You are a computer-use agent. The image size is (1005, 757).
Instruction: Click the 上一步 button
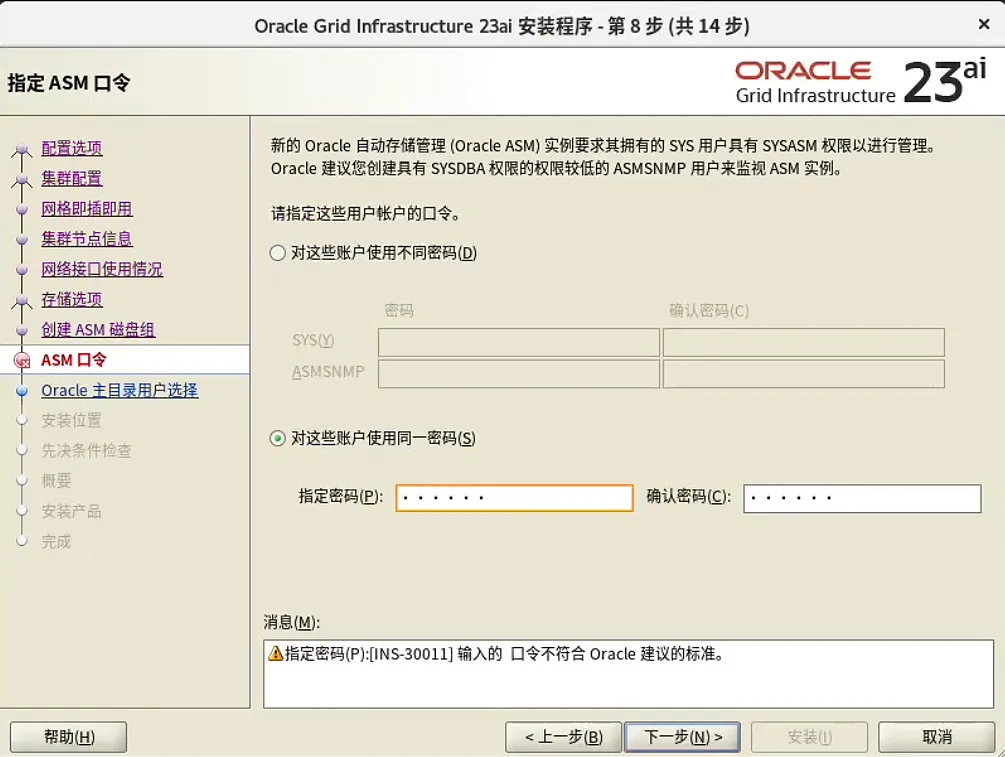tap(565, 737)
